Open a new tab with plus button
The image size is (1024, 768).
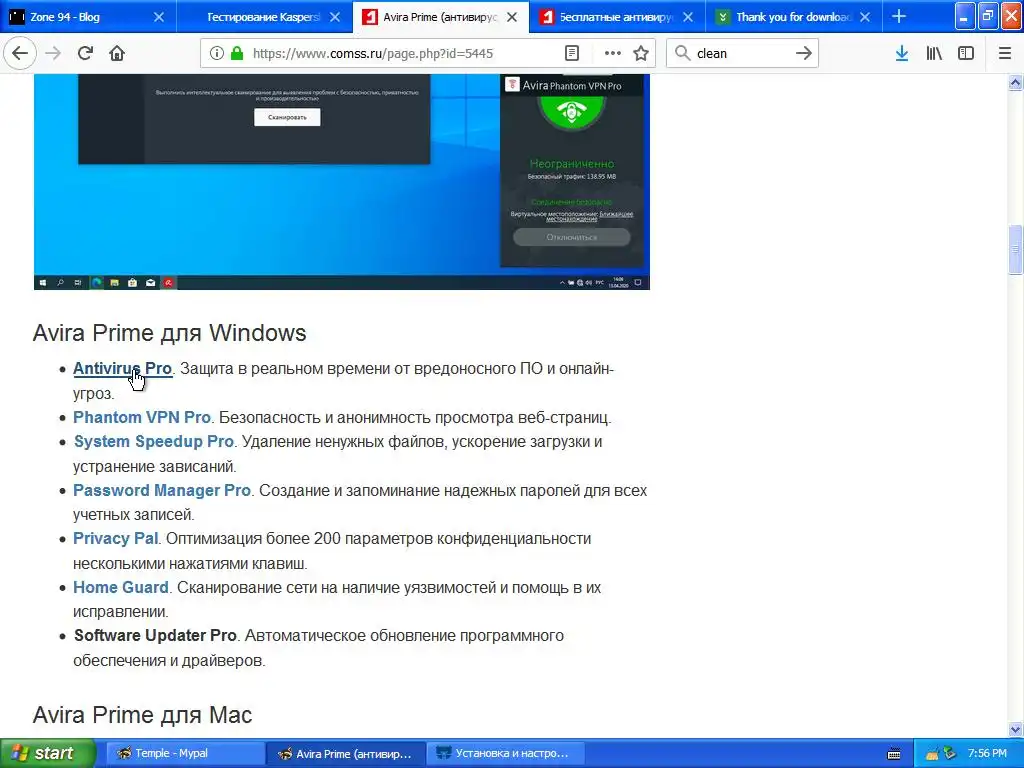[x=899, y=16]
